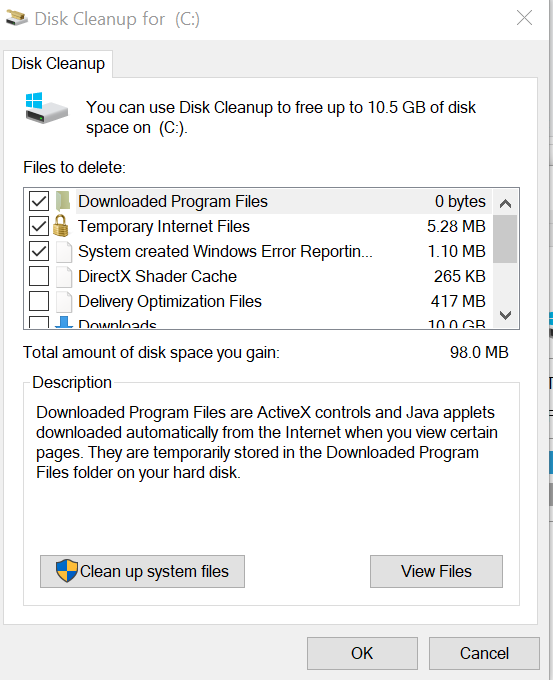This screenshot has height=680, width=553.
Task: Click the Disk Cleanup title bar icon
Action: click(17, 18)
